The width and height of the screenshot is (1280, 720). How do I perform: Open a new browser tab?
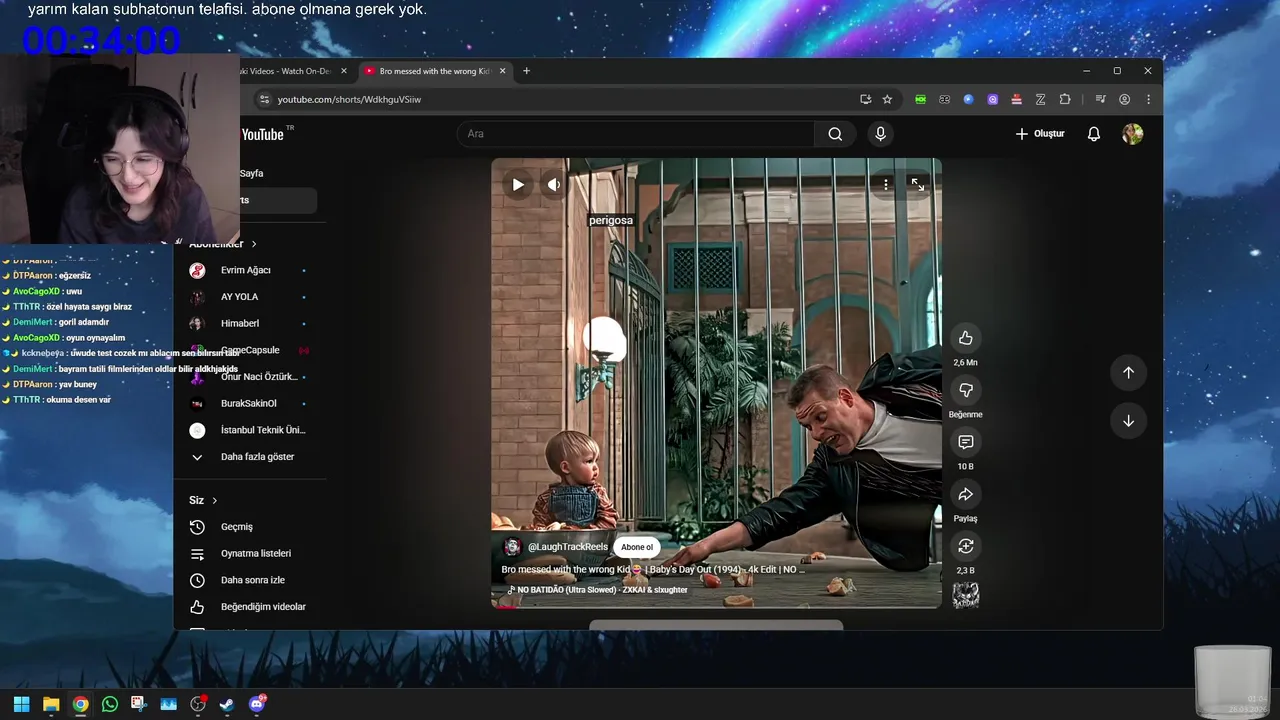point(527,71)
